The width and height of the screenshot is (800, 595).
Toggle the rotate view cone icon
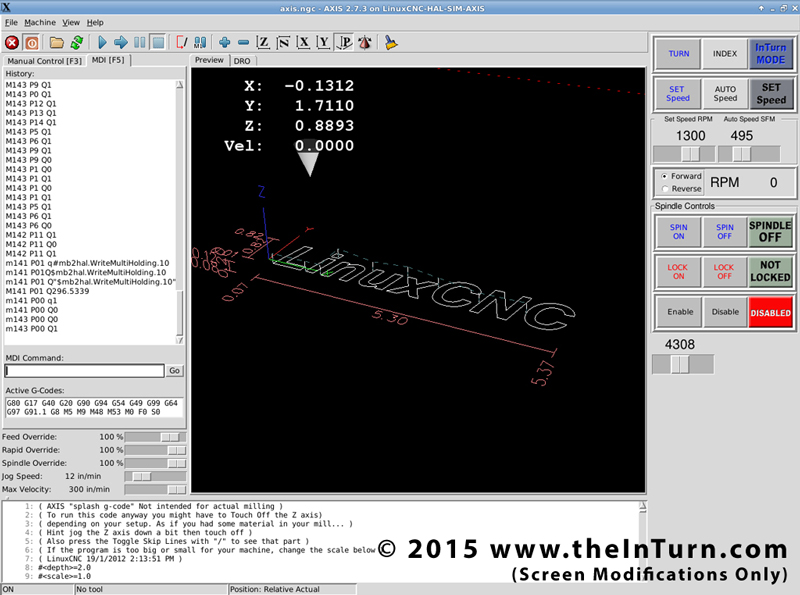(x=365, y=43)
